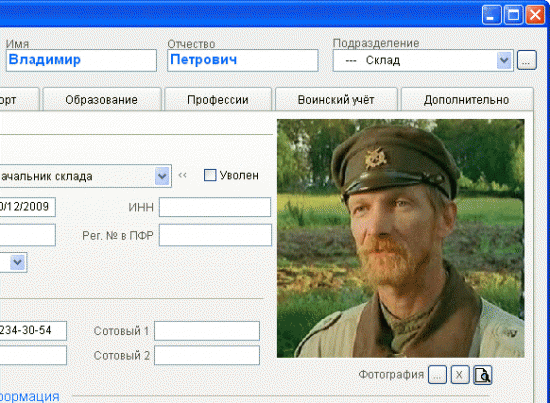Viewport: 550px width, 403px height.
Task: Open department browse ellipsis button next to Склад
Action: coord(526,61)
